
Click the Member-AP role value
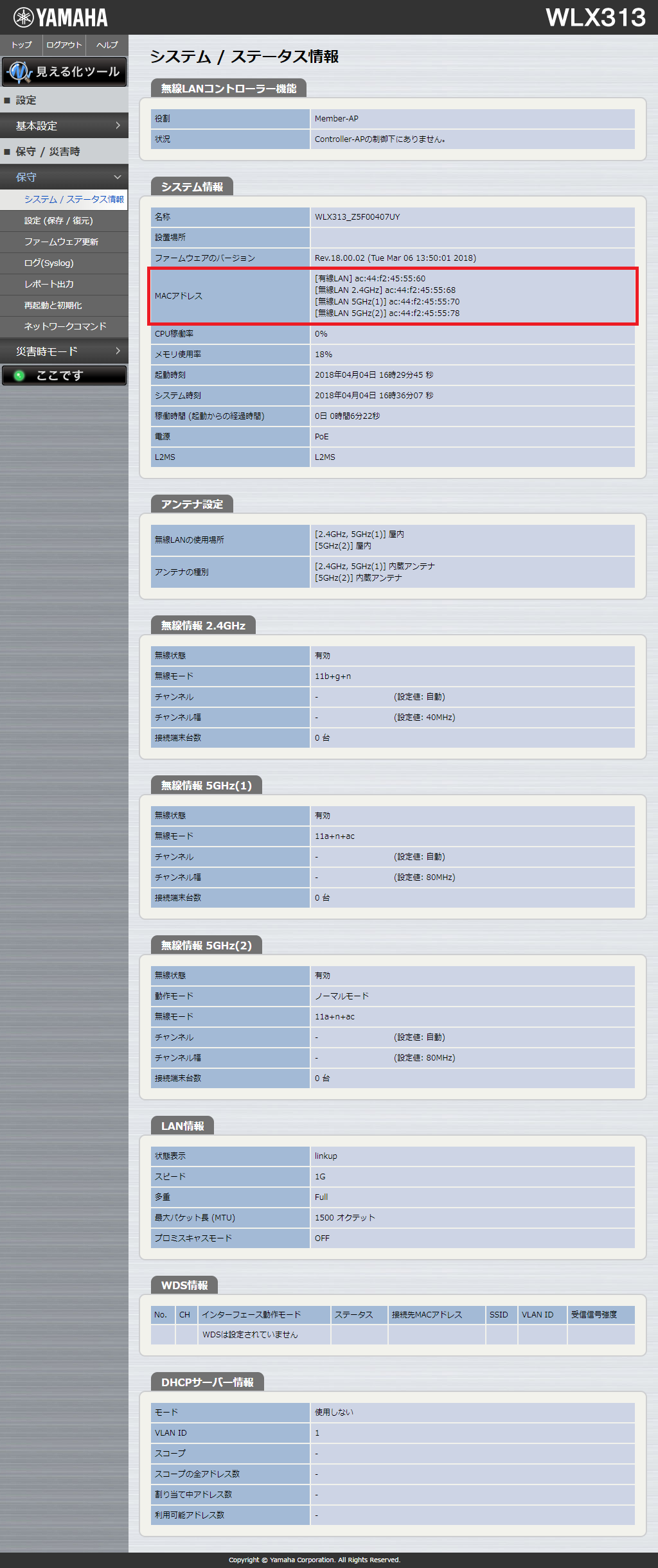click(337, 119)
